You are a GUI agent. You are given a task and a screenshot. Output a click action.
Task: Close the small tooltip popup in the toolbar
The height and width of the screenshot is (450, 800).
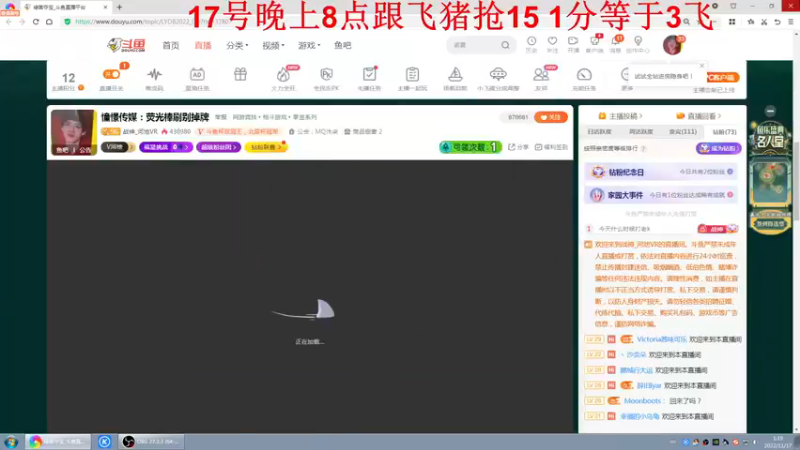(702, 66)
